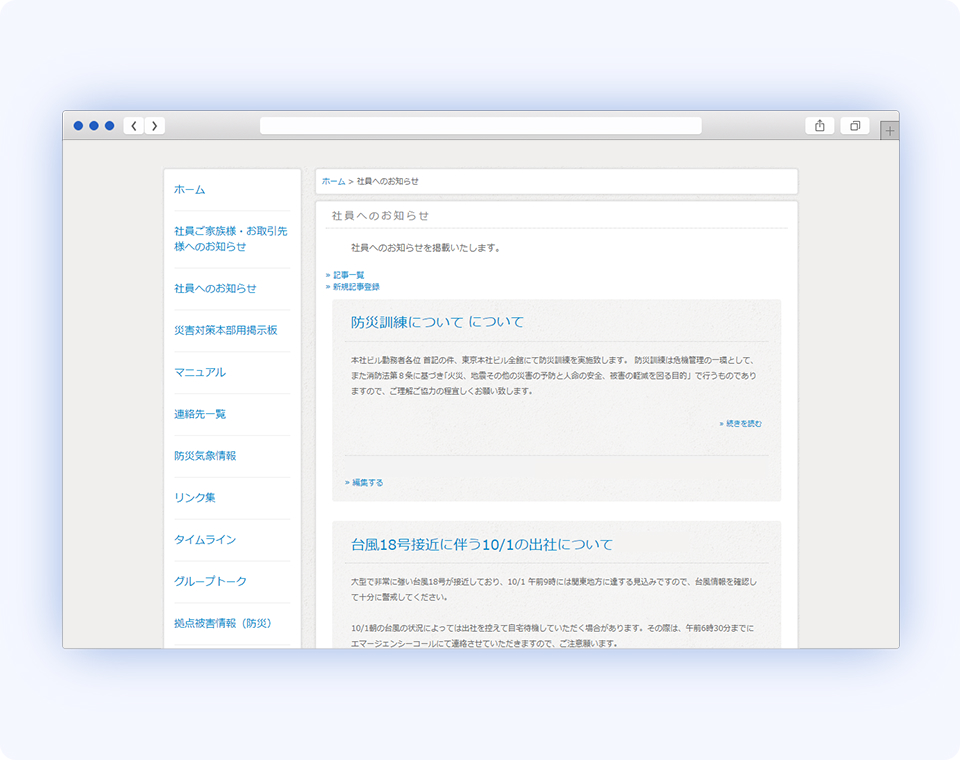
Task: Show all open tabs icon
Action: pyautogui.click(x=854, y=125)
